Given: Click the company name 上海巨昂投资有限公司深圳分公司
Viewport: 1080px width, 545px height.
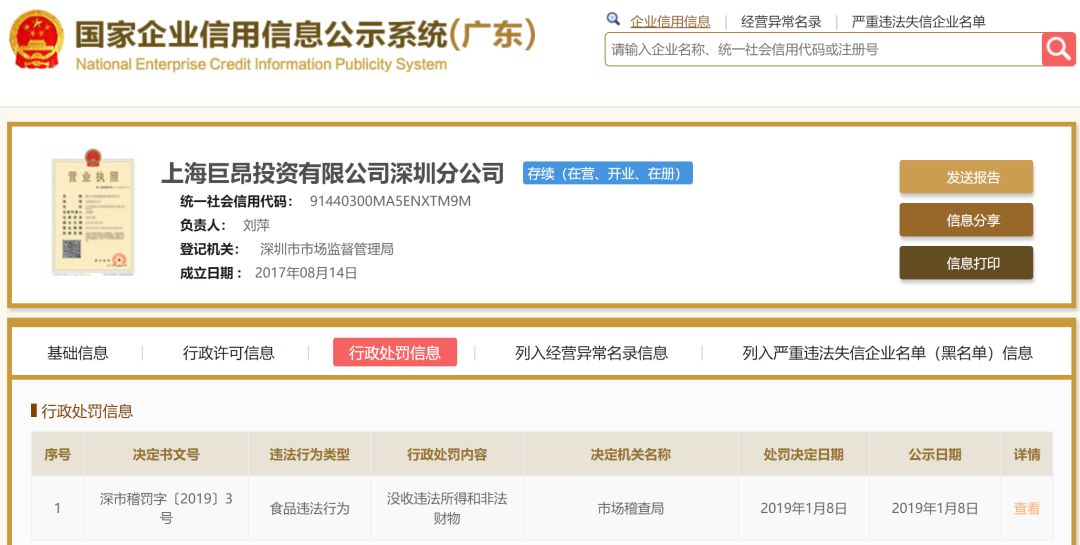Looking at the screenshot, I should [333, 173].
